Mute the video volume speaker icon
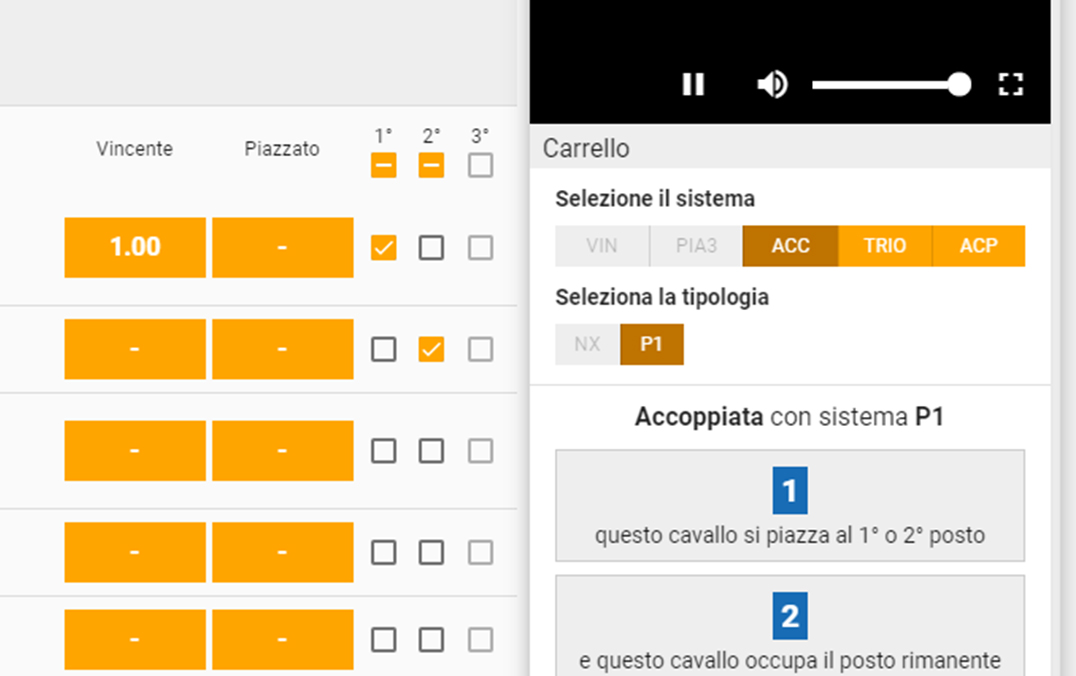 (773, 84)
